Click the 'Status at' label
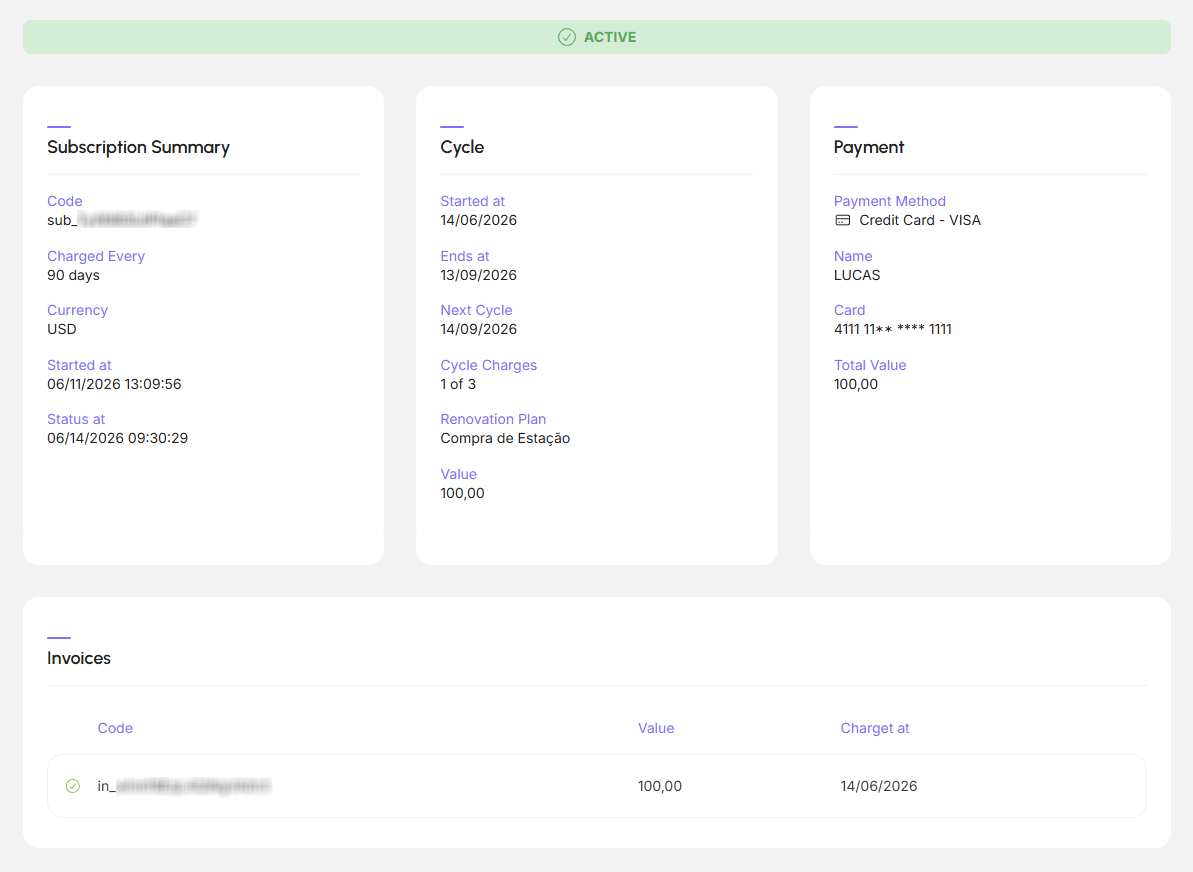This screenshot has width=1193, height=872. pyautogui.click(x=76, y=419)
